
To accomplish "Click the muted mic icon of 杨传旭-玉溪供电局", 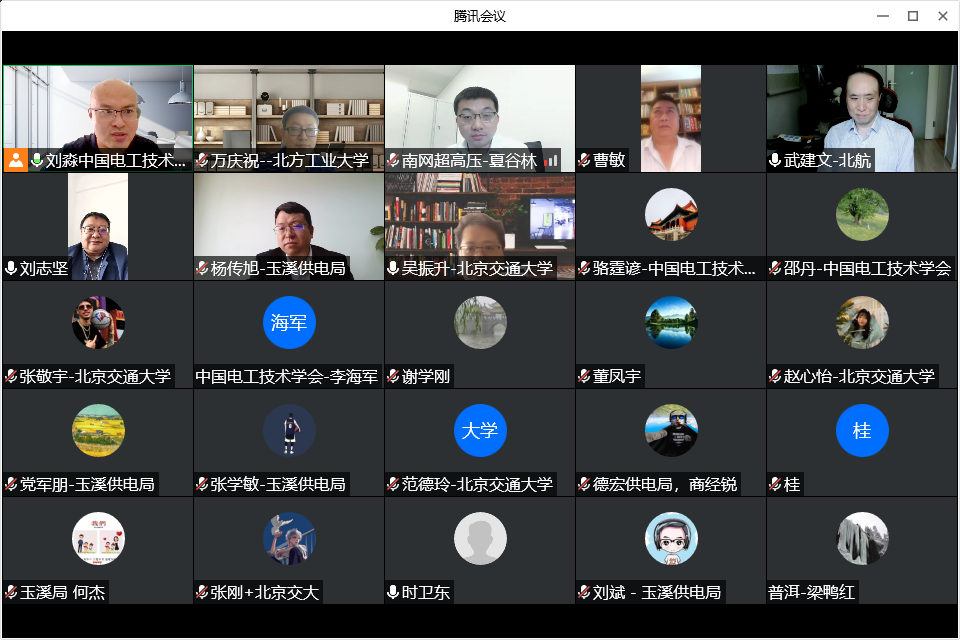I will [x=202, y=268].
